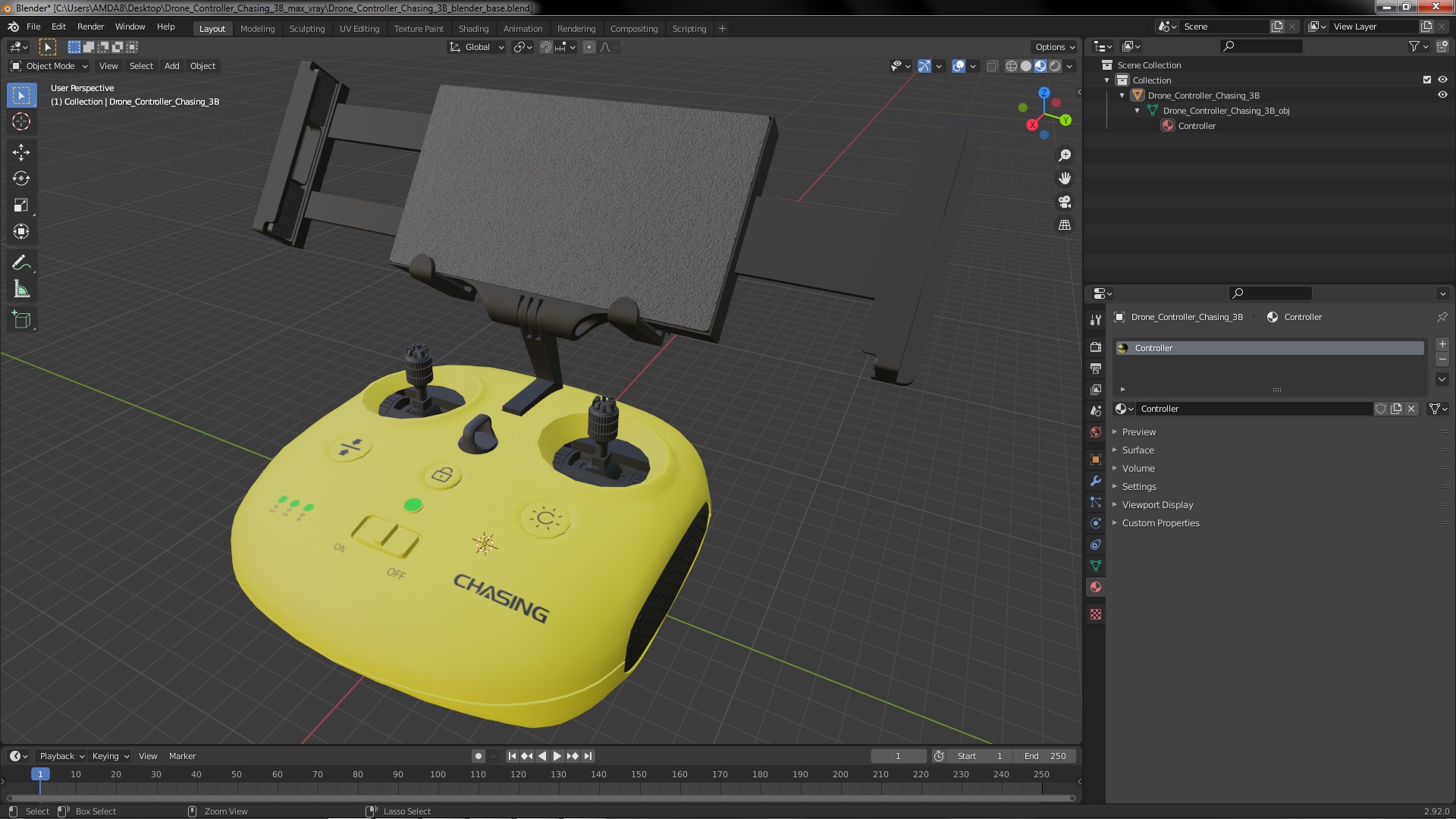1456x819 pixels.
Task: Toggle the camera view icon
Action: (x=1065, y=202)
